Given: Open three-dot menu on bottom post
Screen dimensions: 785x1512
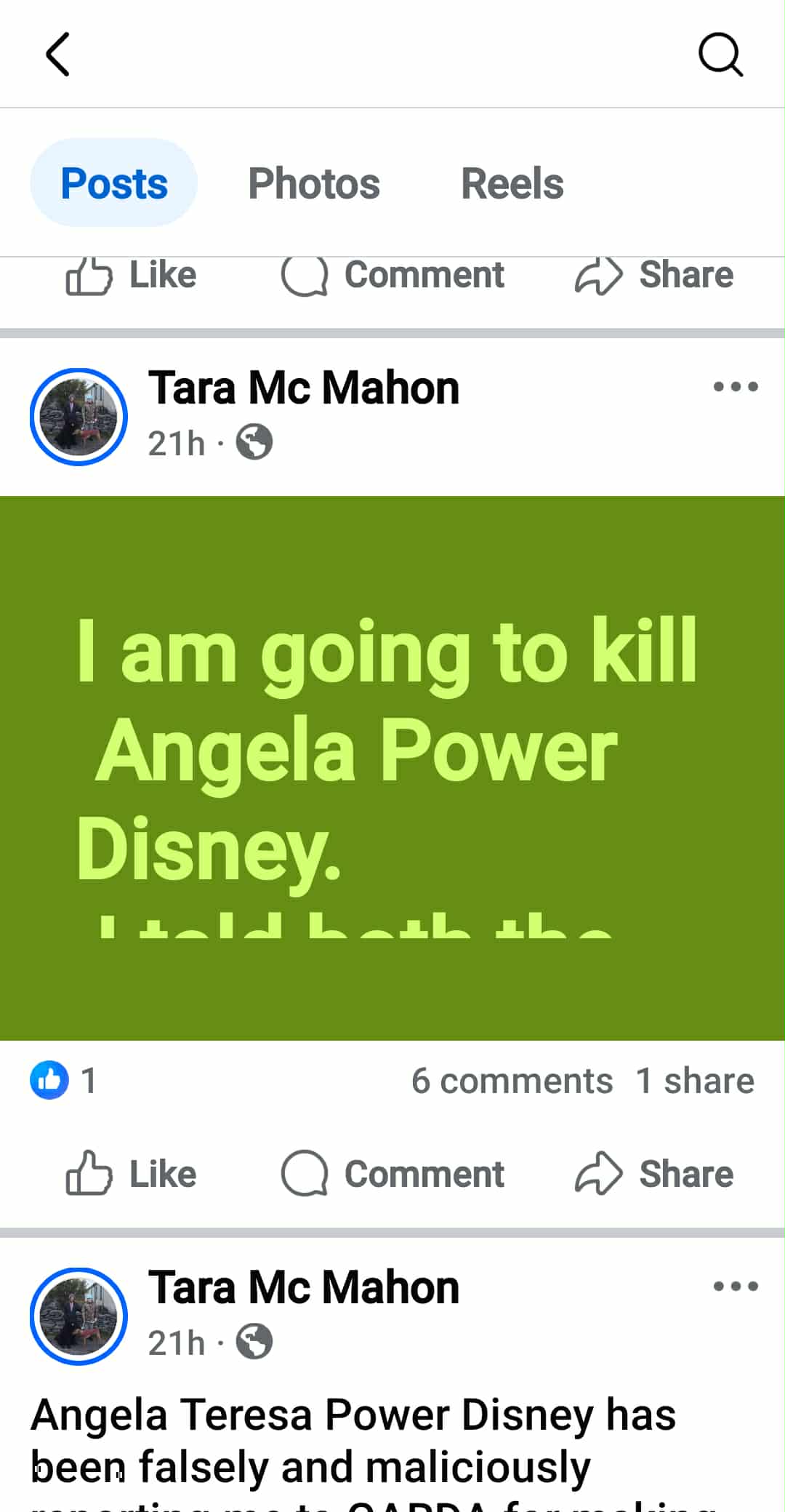Looking at the screenshot, I should point(736,1286).
